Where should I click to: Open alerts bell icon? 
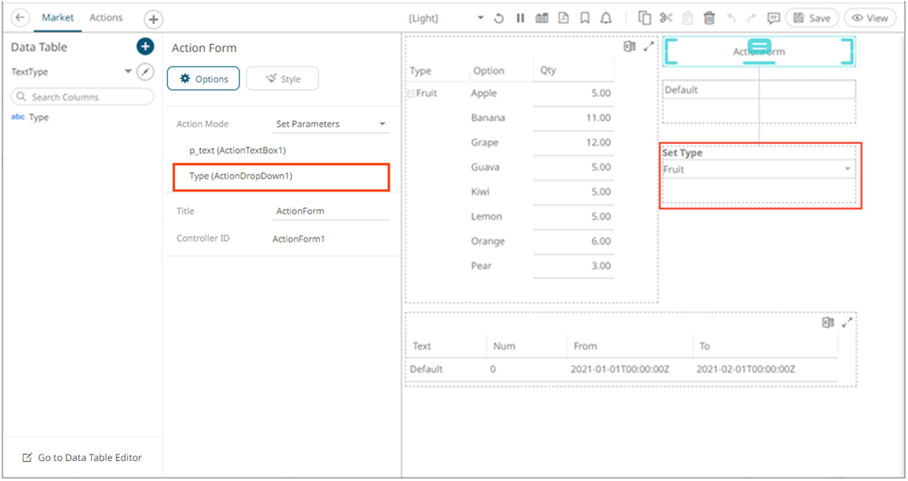[606, 18]
